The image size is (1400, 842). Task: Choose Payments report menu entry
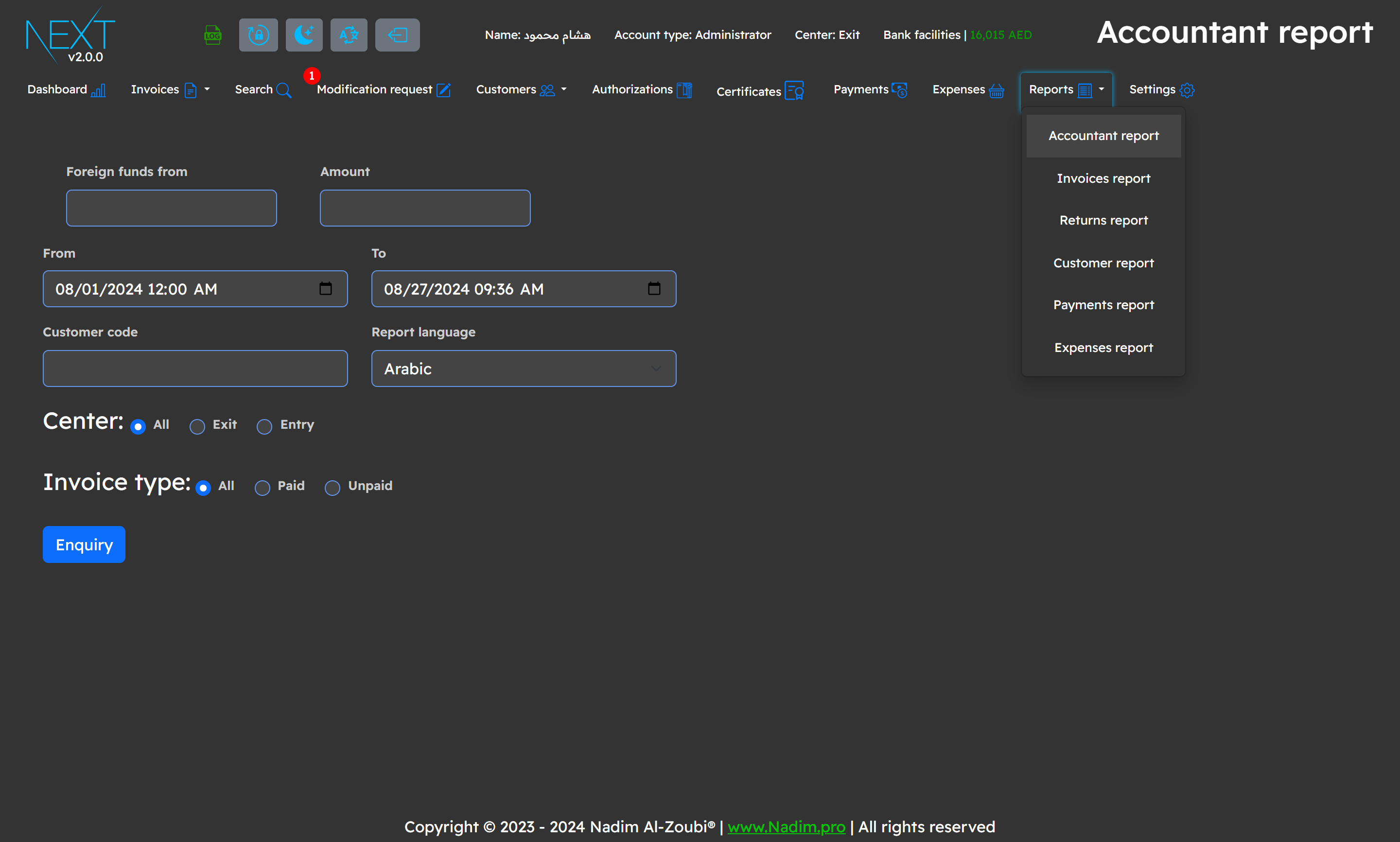[1103, 305]
